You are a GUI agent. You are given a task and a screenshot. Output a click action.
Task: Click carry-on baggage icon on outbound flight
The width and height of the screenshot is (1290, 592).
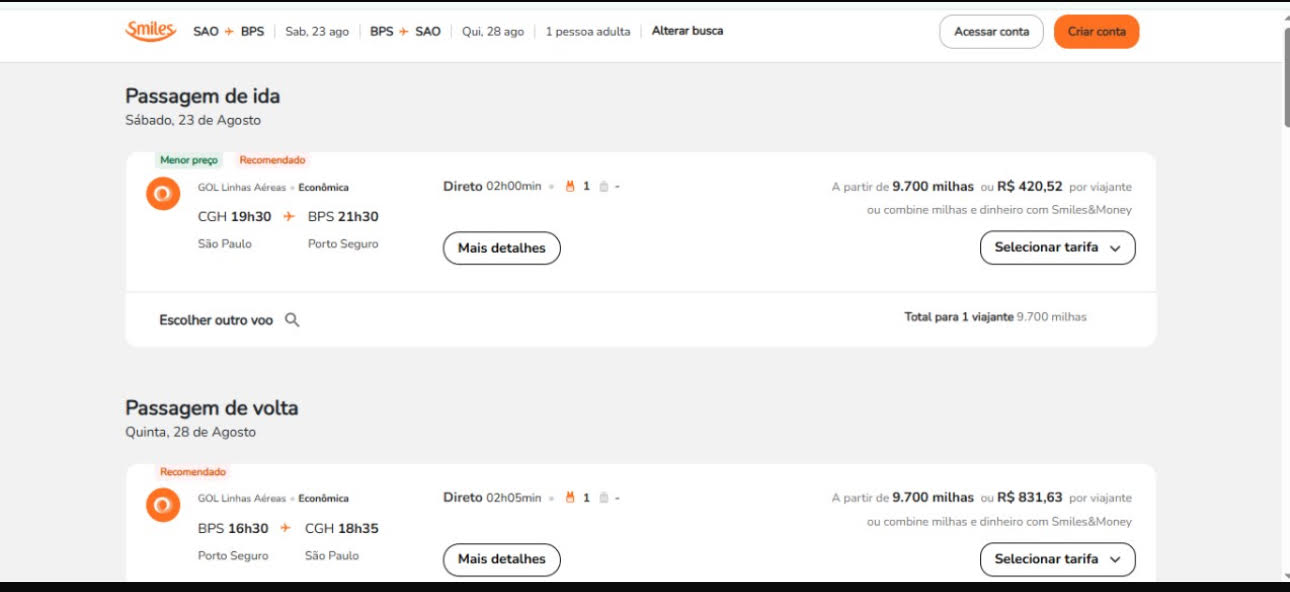coord(570,186)
